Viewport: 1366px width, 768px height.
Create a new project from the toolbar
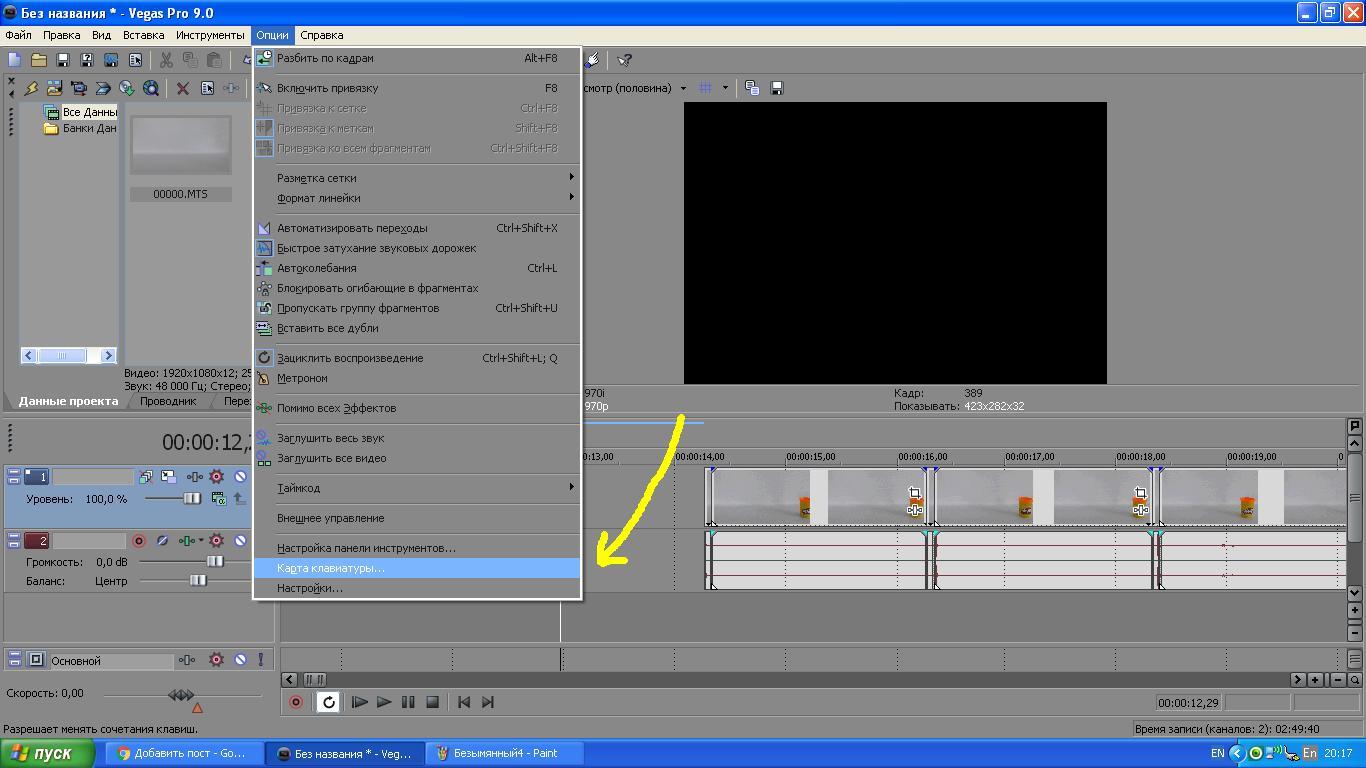click(15, 61)
